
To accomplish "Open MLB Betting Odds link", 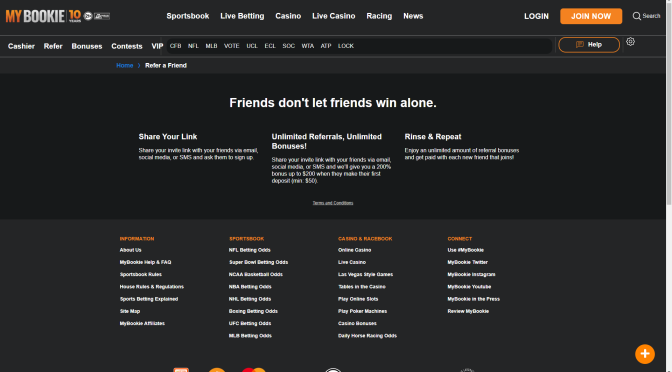I will pos(250,336).
